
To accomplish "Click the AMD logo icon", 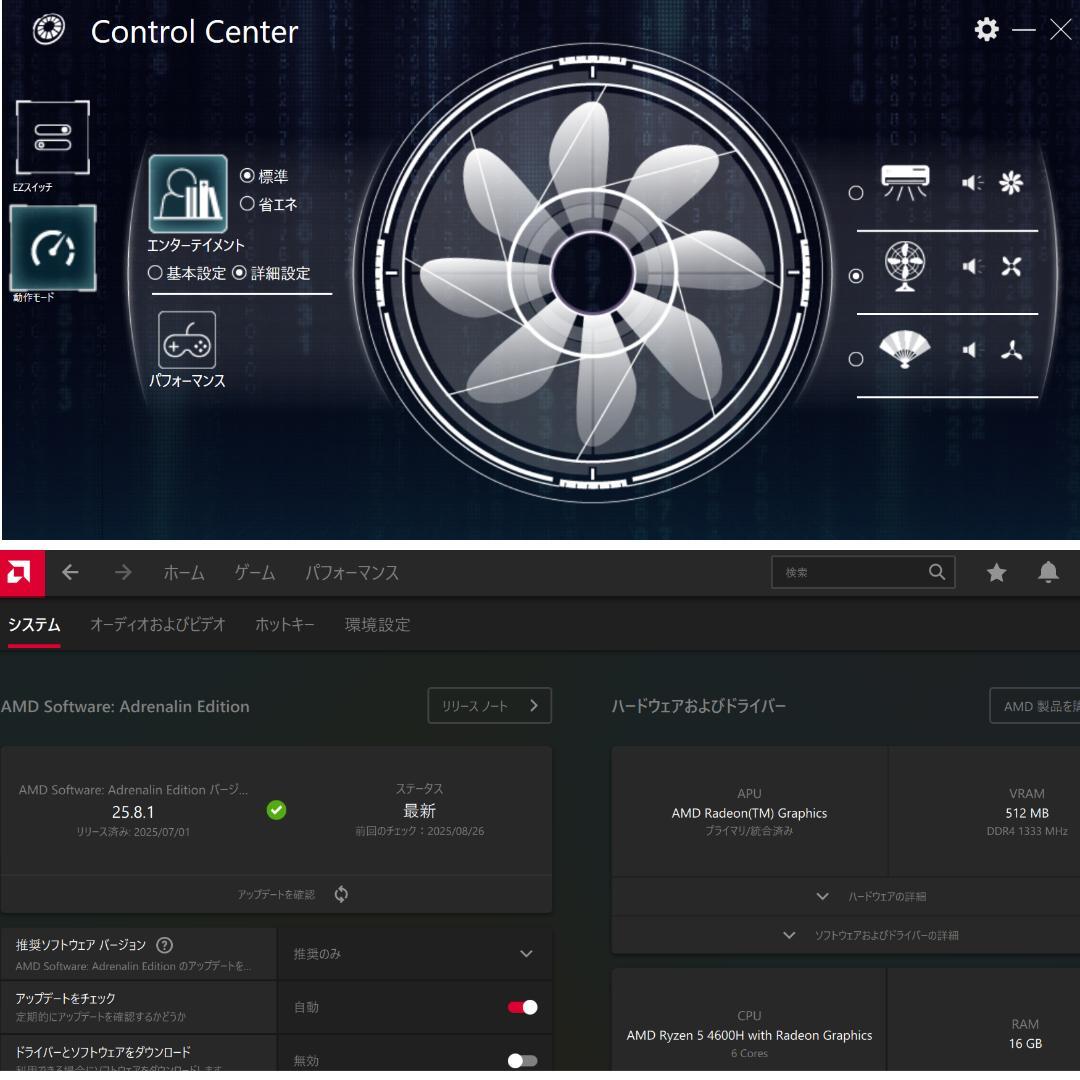I will click(x=19, y=572).
